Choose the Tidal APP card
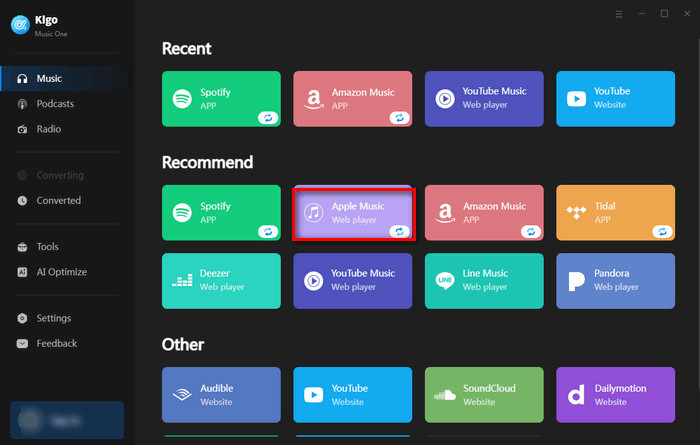This screenshot has height=445, width=700. click(x=616, y=213)
